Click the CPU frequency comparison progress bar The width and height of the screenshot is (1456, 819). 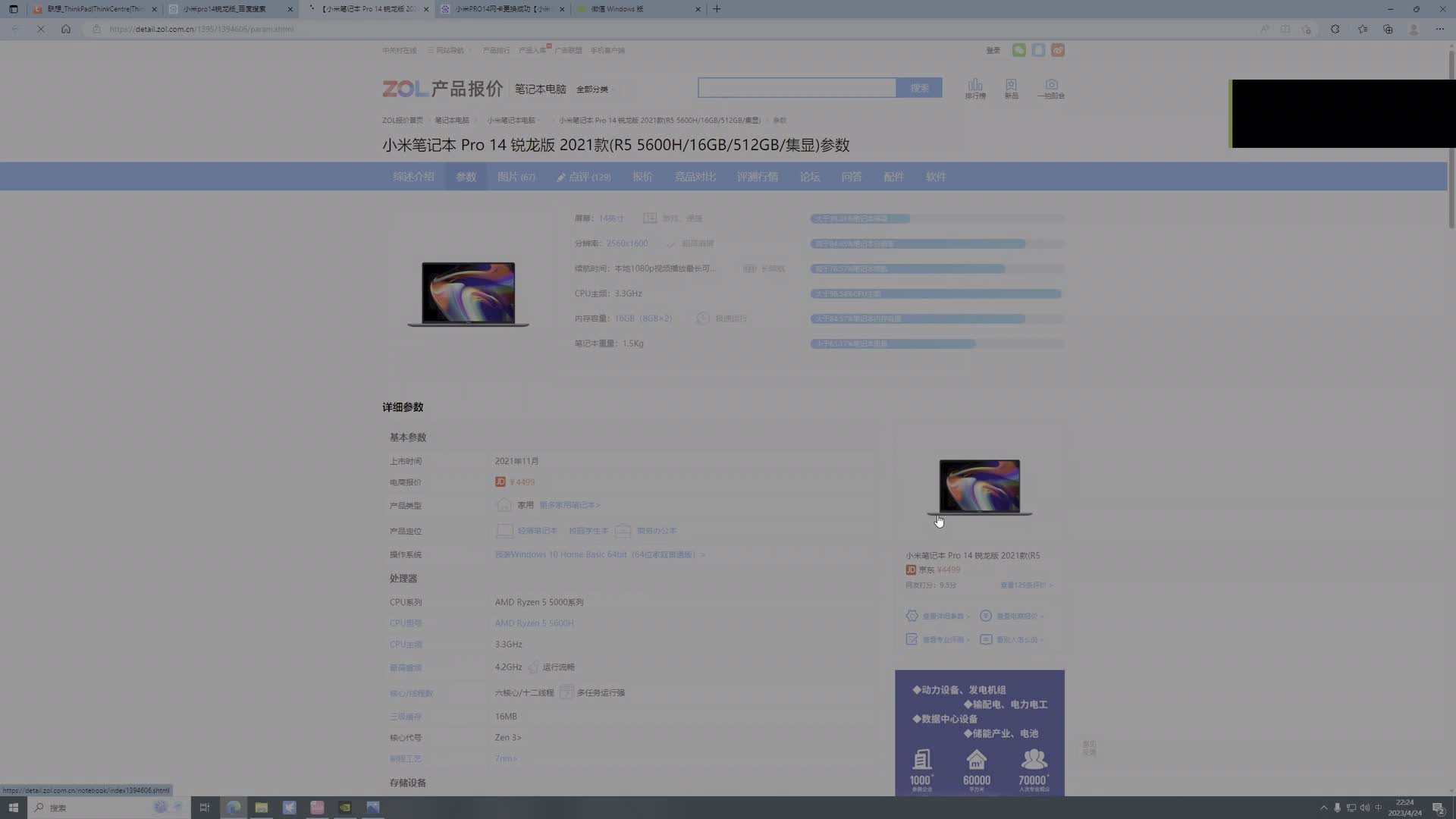pos(937,293)
